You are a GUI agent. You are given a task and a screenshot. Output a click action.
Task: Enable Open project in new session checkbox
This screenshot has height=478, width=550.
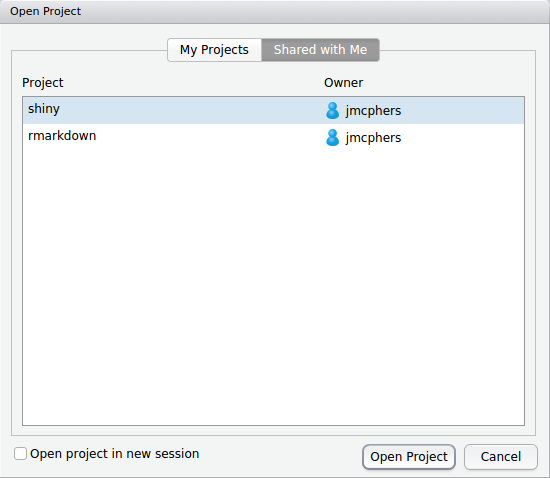point(20,453)
